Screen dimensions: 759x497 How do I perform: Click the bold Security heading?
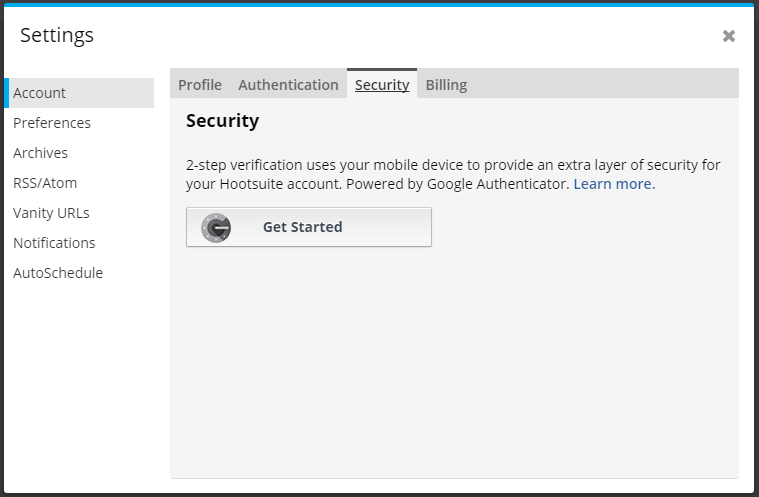tap(222, 120)
